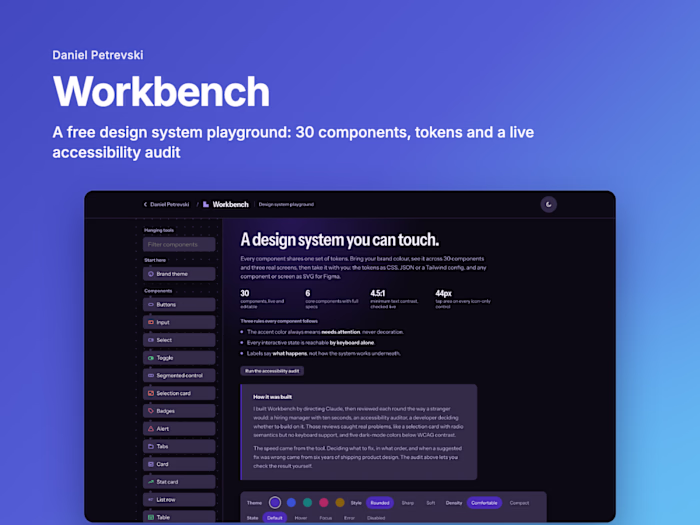Select Tabs in the components sidebar
This screenshot has width=700, height=525.
coord(179,446)
